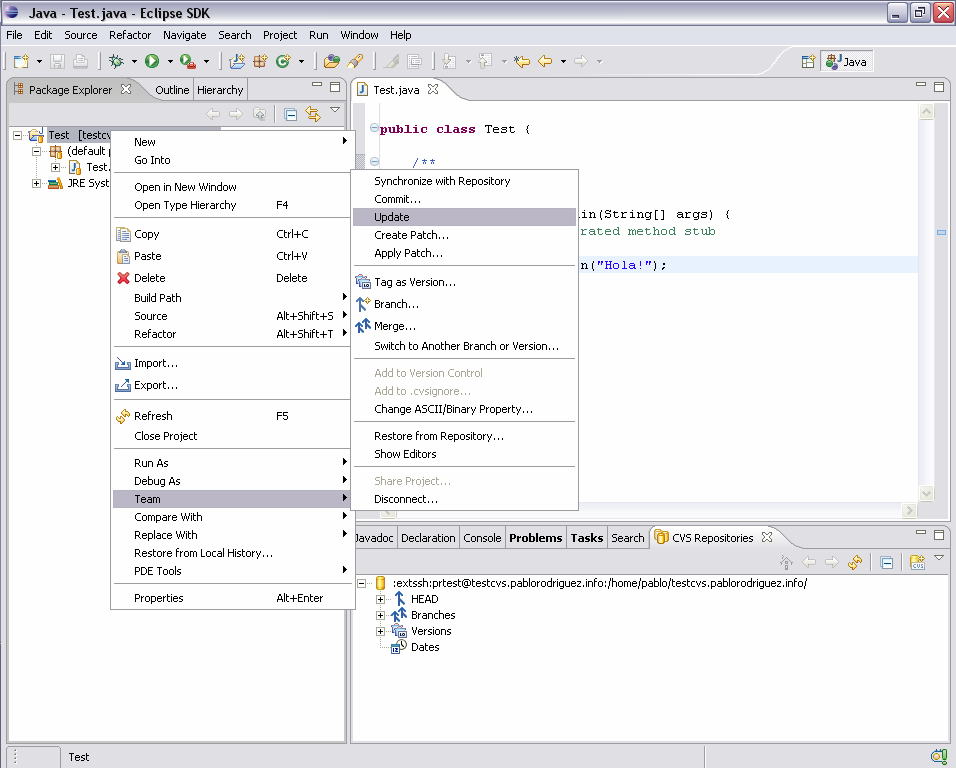This screenshot has height=768, width=956.
Task: Click the Open Perspective icon
Action: coord(808,62)
